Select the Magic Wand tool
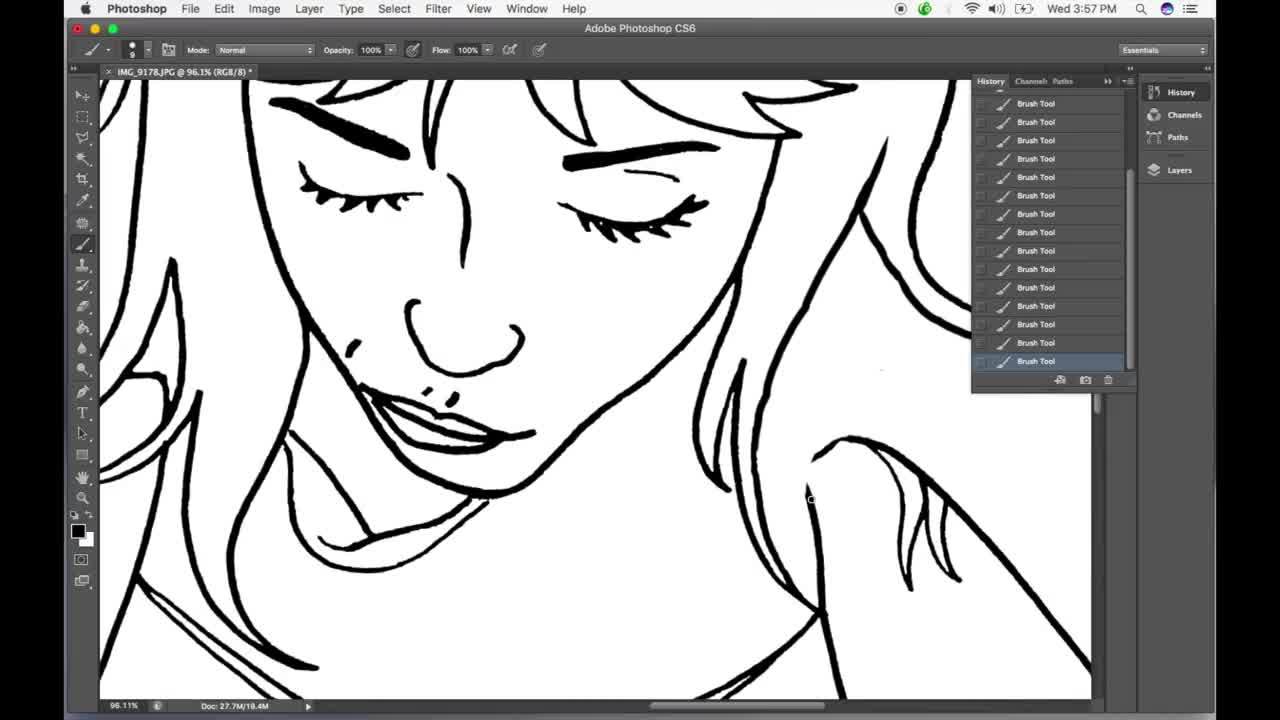Screen dimensions: 1280x720 (83, 159)
